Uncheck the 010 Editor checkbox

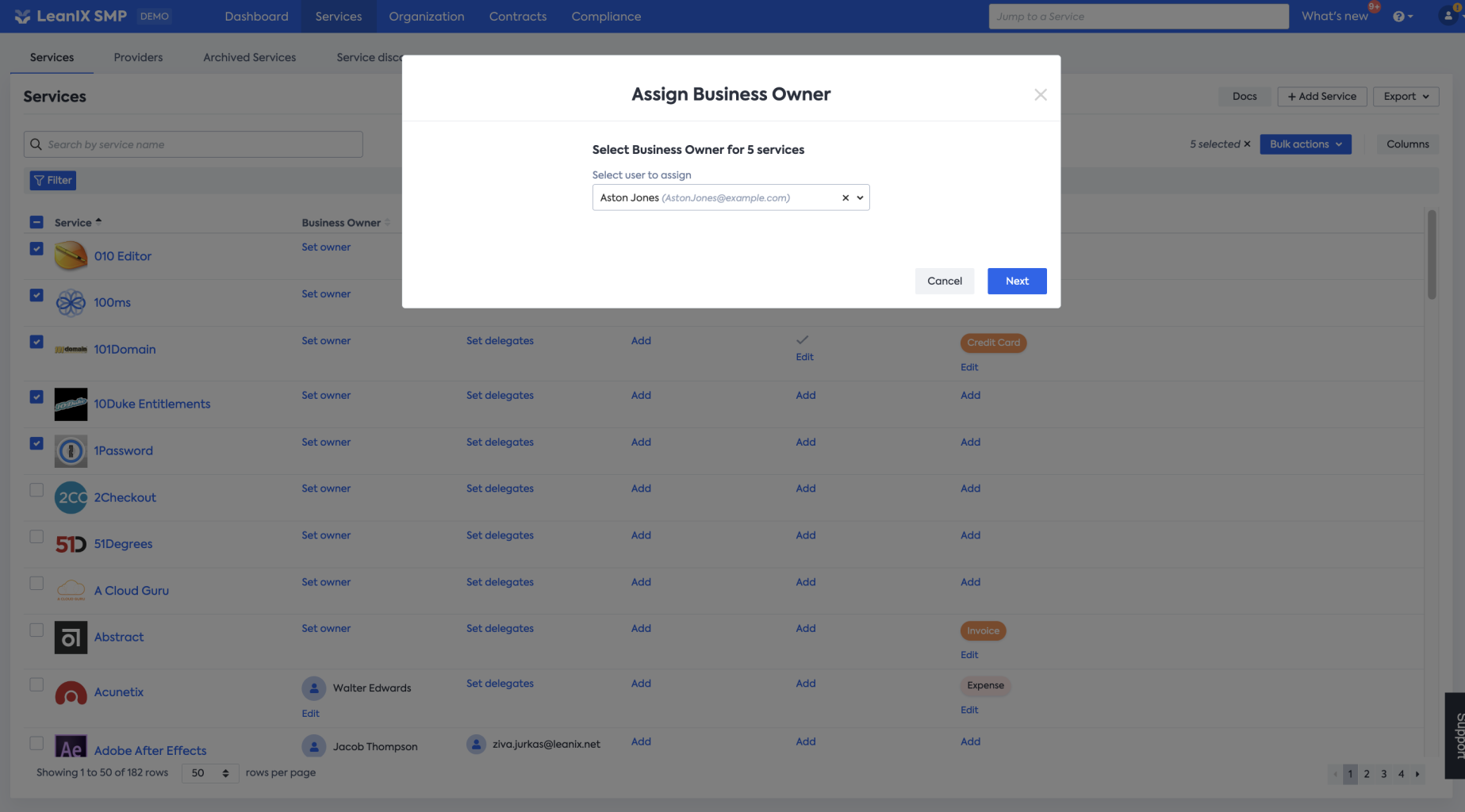coord(36,248)
